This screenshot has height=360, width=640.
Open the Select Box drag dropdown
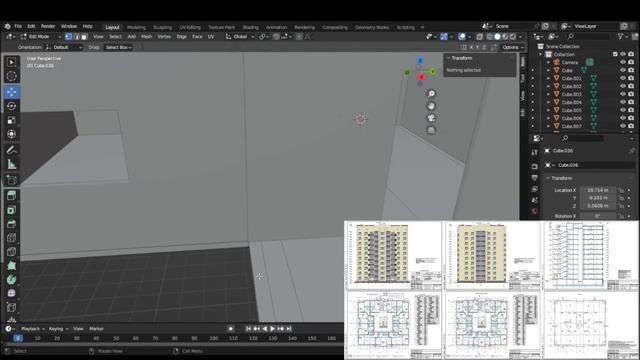coord(118,47)
